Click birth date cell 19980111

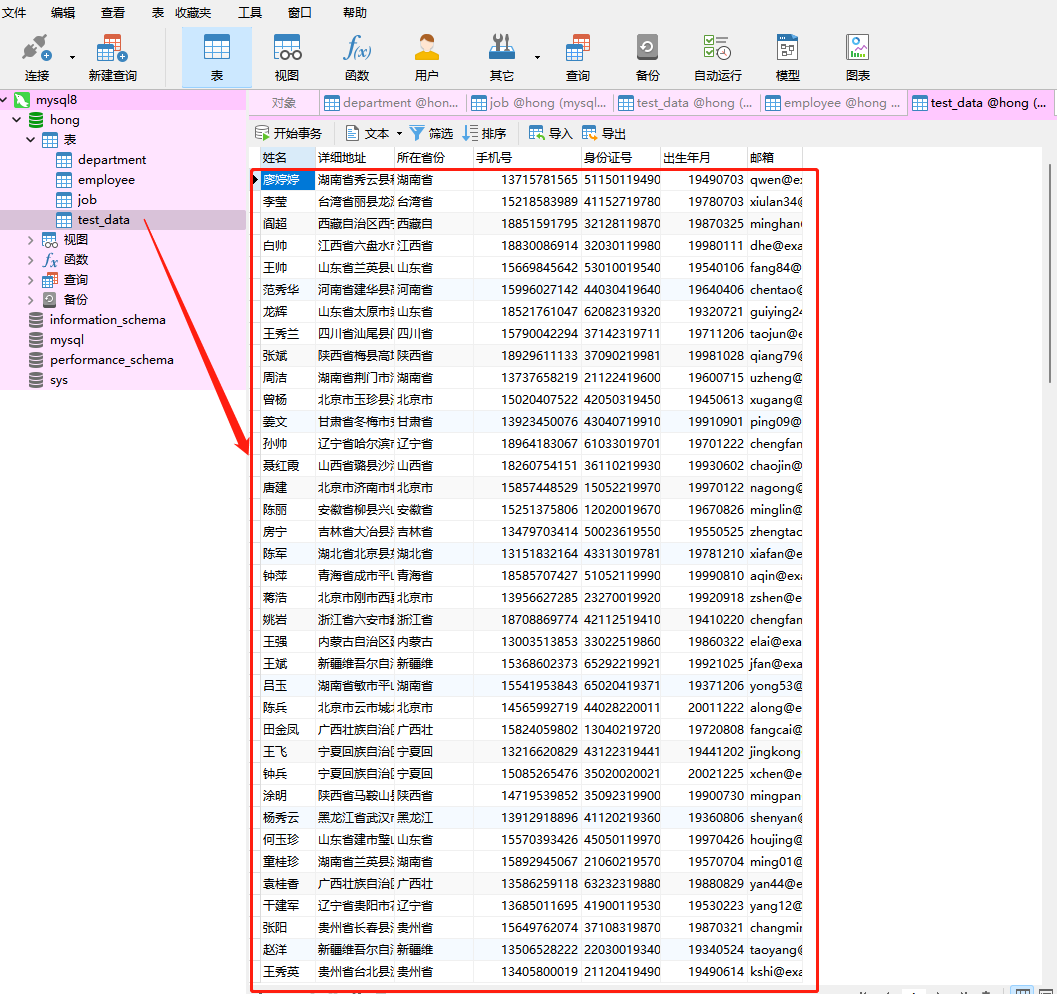tap(704, 246)
